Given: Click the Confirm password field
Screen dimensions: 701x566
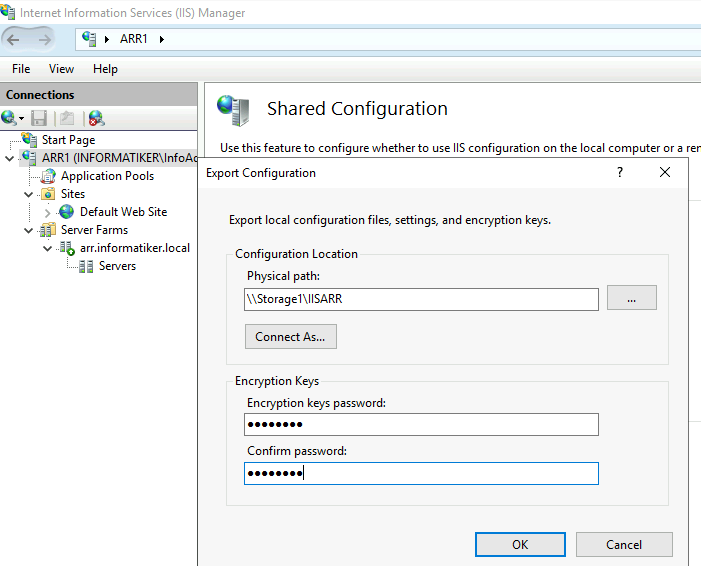Looking at the screenshot, I should [421, 473].
